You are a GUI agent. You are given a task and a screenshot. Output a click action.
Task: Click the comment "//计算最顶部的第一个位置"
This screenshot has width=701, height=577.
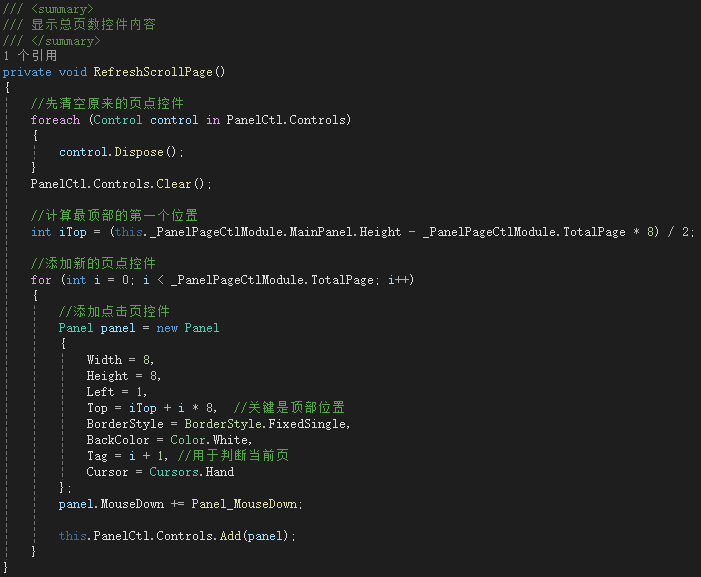pyautogui.click(x=114, y=216)
